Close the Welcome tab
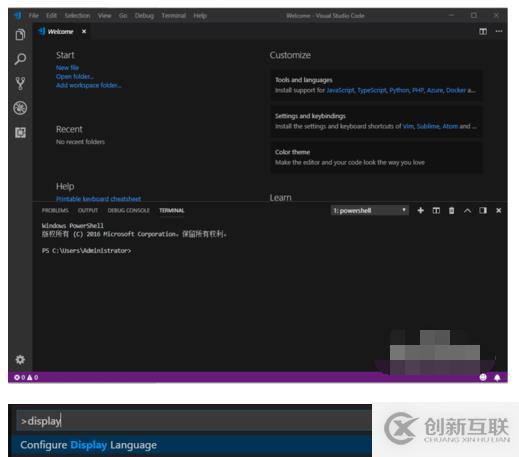Screen dimensions: 519x457 click(84, 31)
